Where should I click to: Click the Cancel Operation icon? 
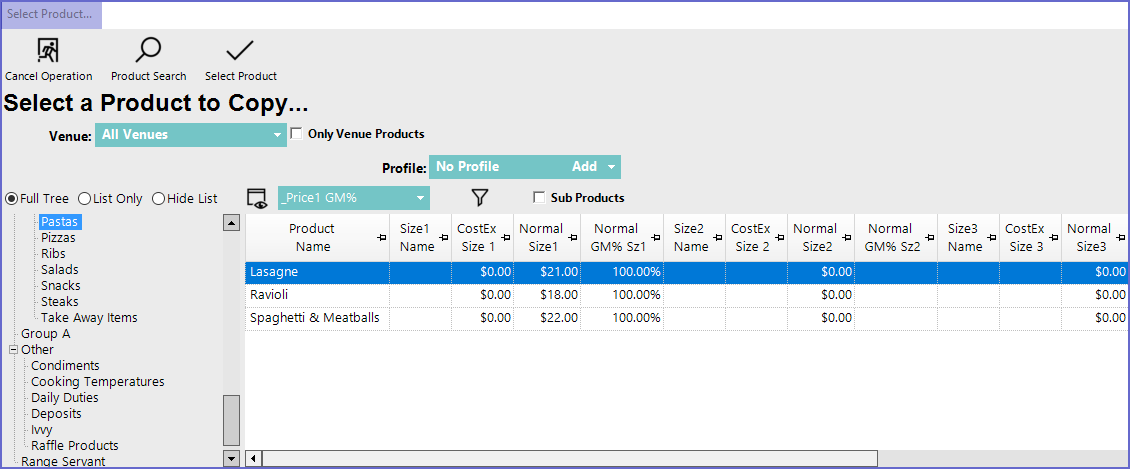(48, 51)
